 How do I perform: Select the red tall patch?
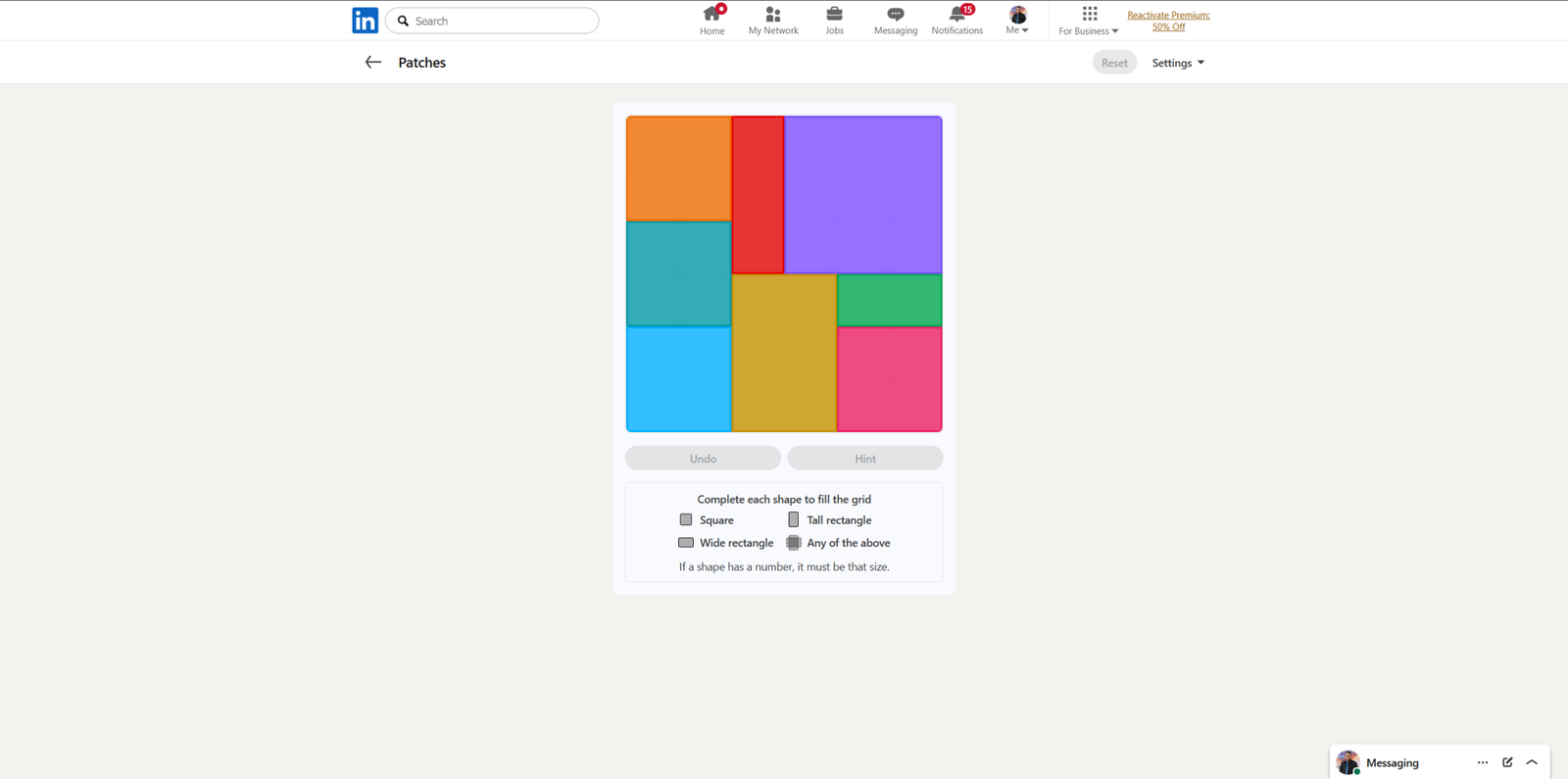point(758,194)
